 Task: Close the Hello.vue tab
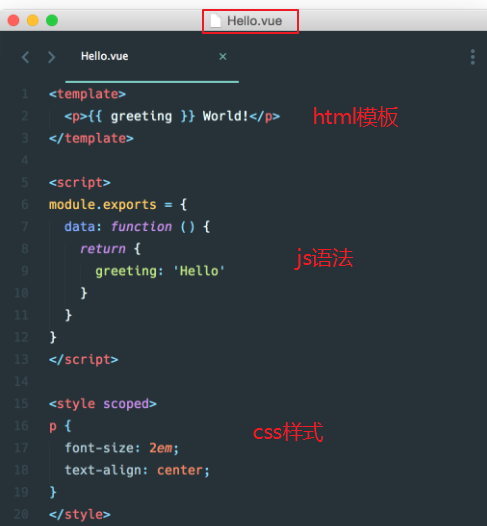click(x=223, y=57)
